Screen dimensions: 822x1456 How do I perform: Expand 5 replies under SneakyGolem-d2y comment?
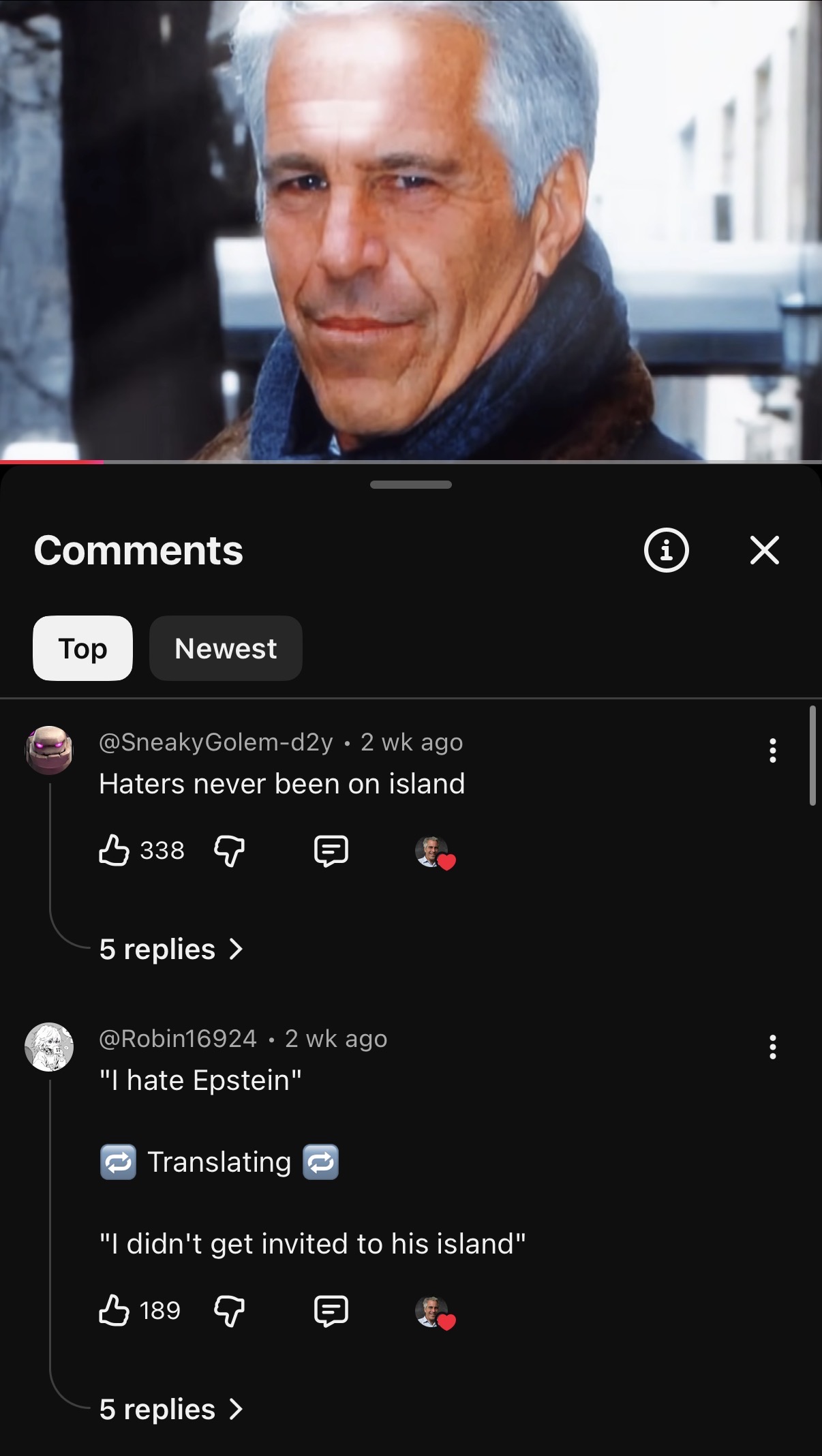(170, 949)
